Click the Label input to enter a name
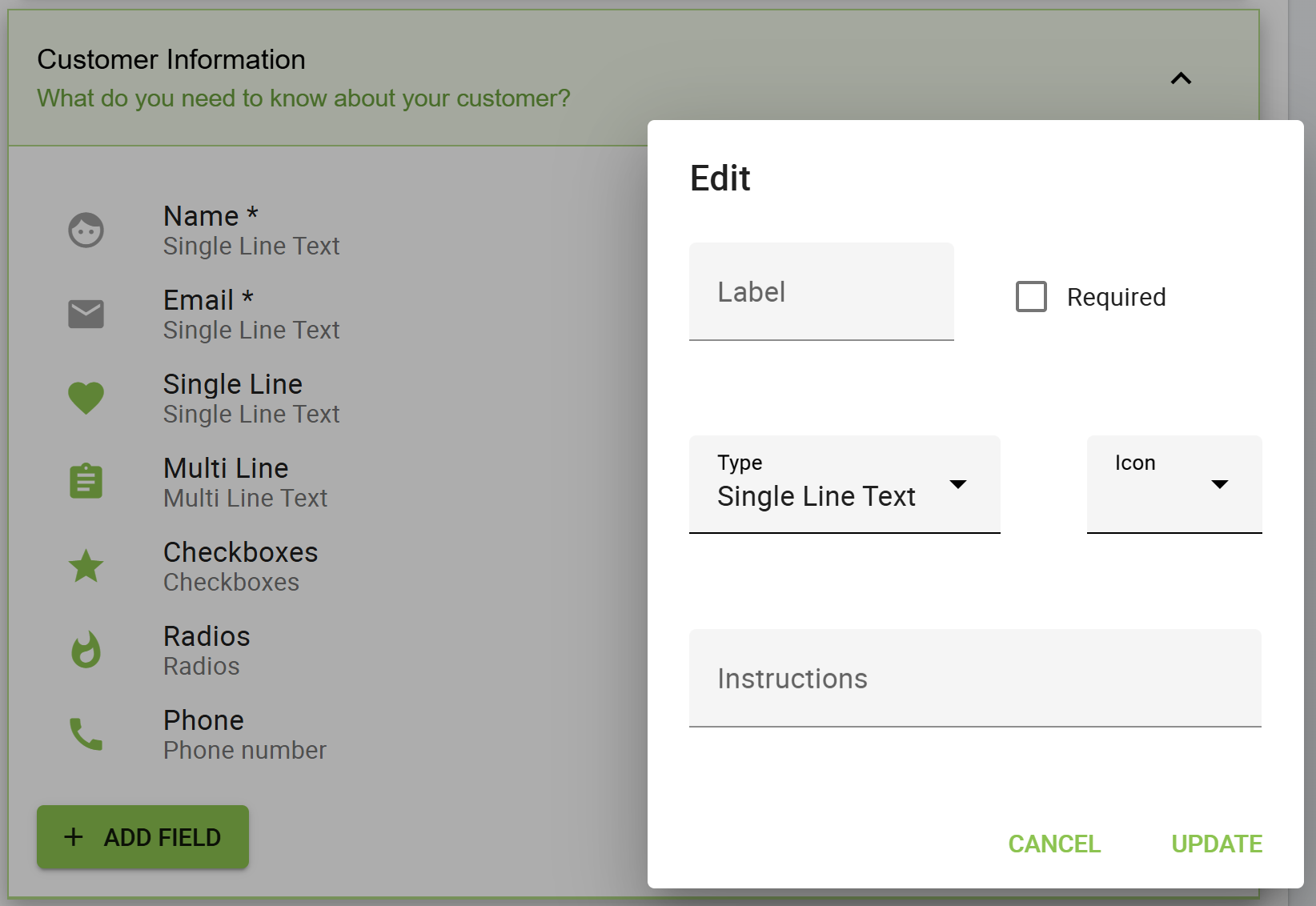 (820, 291)
